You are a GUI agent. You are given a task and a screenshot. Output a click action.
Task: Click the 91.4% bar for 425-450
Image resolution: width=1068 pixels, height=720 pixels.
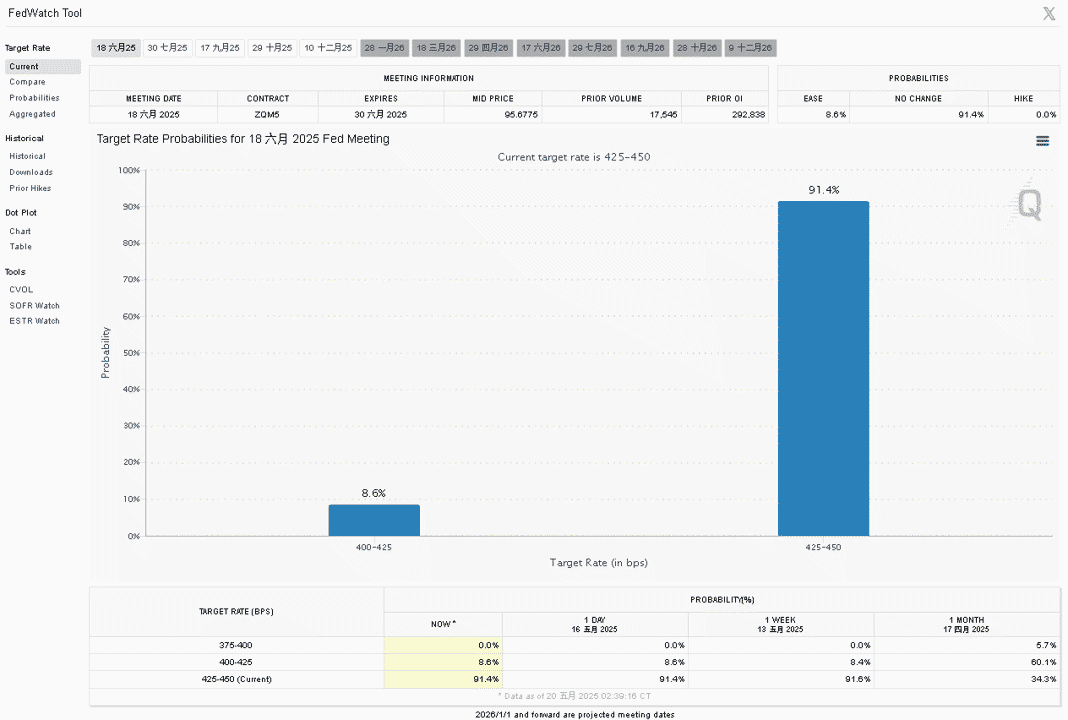(x=823, y=369)
